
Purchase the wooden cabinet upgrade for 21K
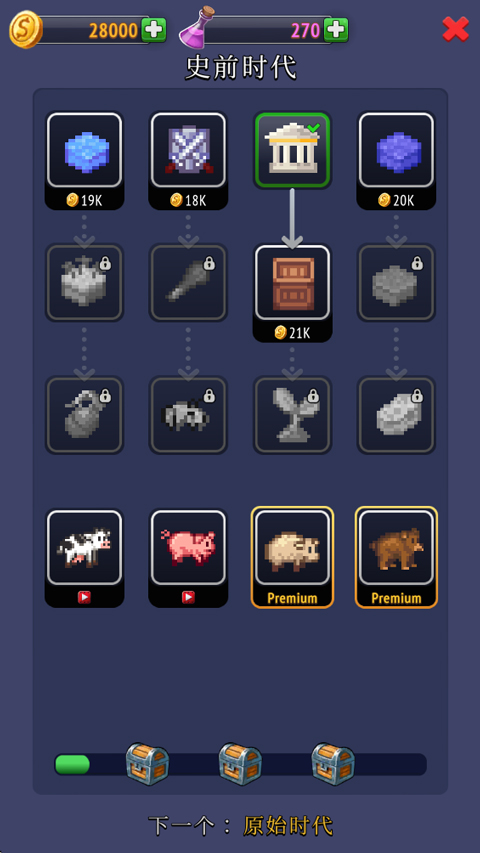tap(292, 293)
